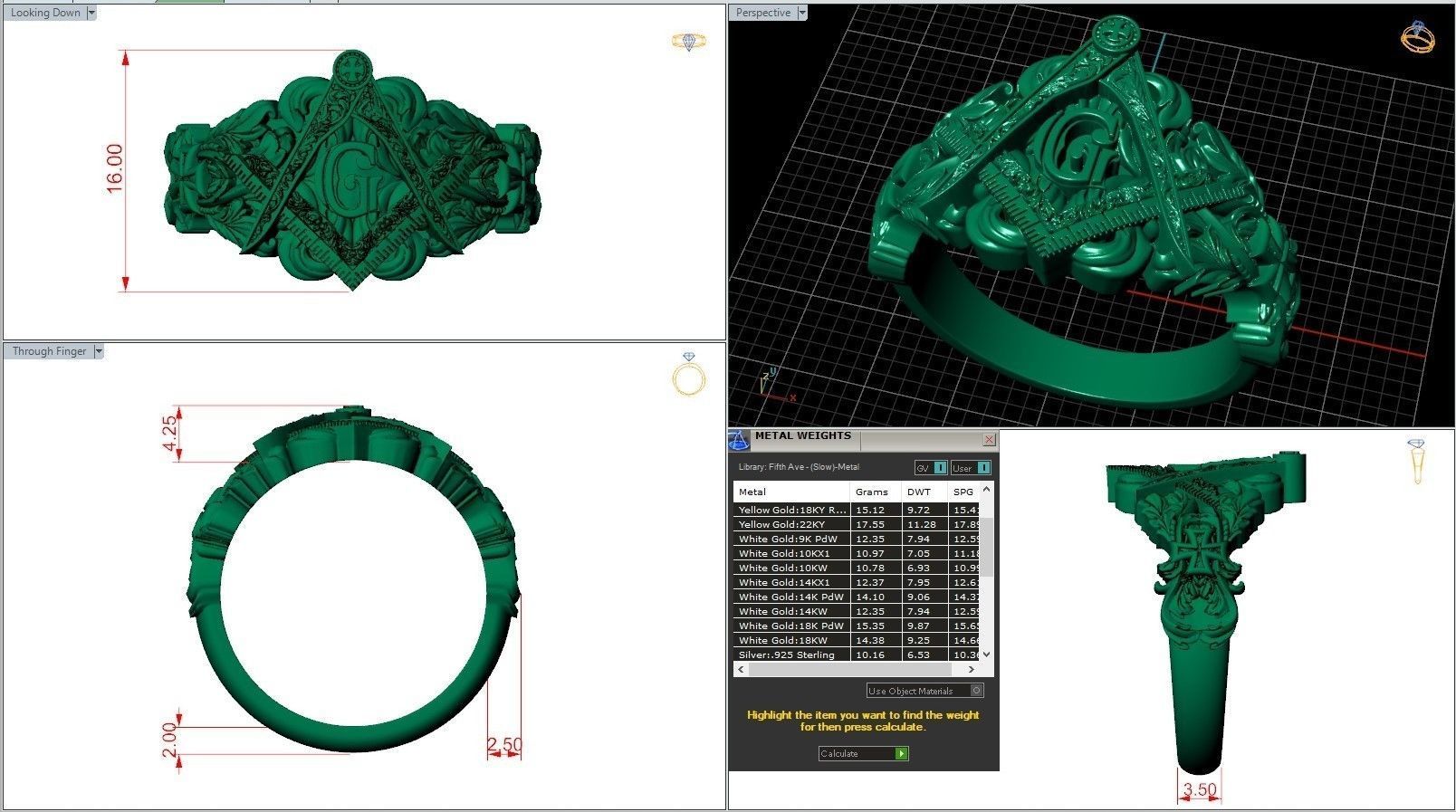Image resolution: width=1456 pixels, height=812 pixels.
Task: Select the White Gold:14KW row
Action: pos(857,611)
